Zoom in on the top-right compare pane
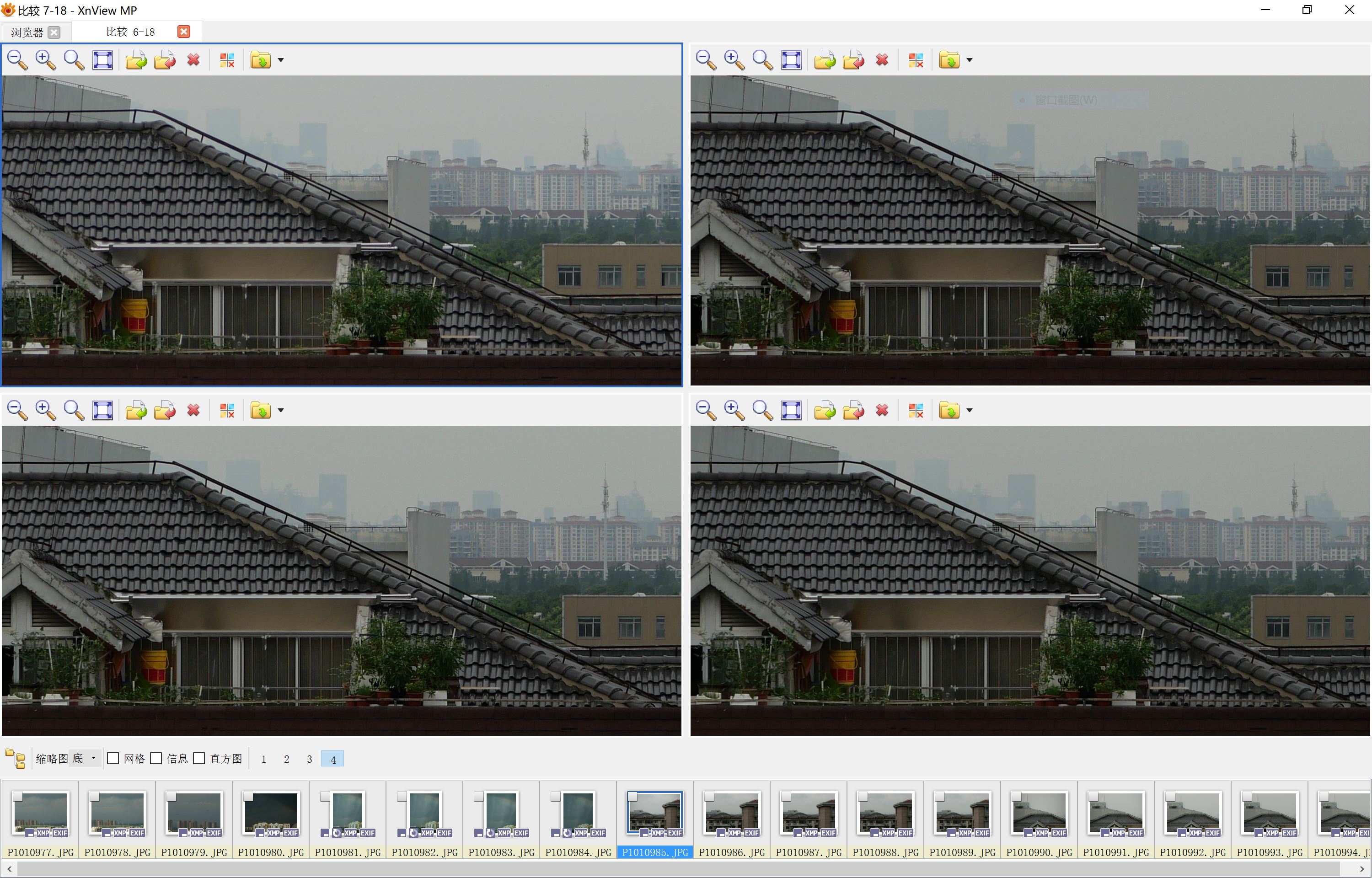The image size is (1372, 878). click(734, 60)
